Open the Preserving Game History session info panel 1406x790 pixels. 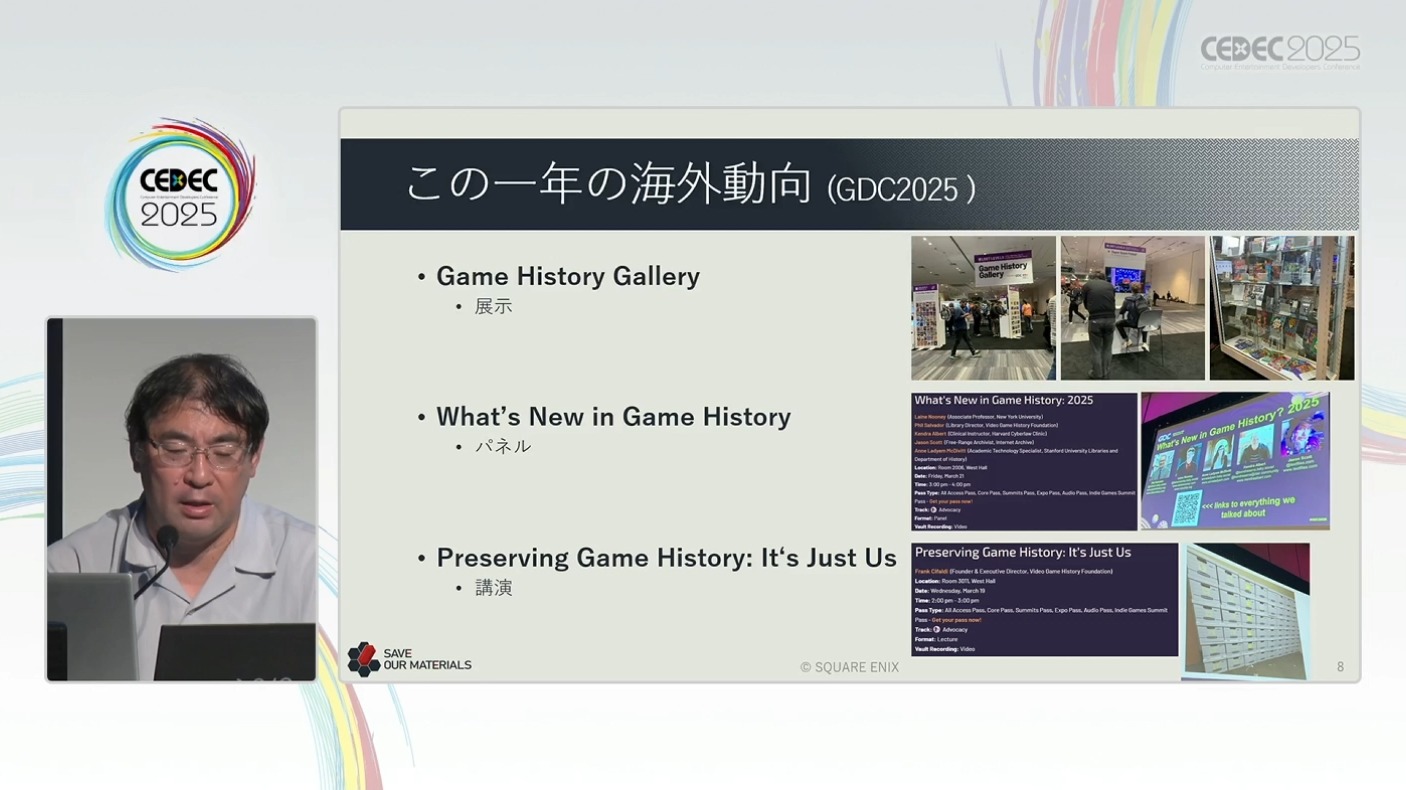(x=1044, y=600)
